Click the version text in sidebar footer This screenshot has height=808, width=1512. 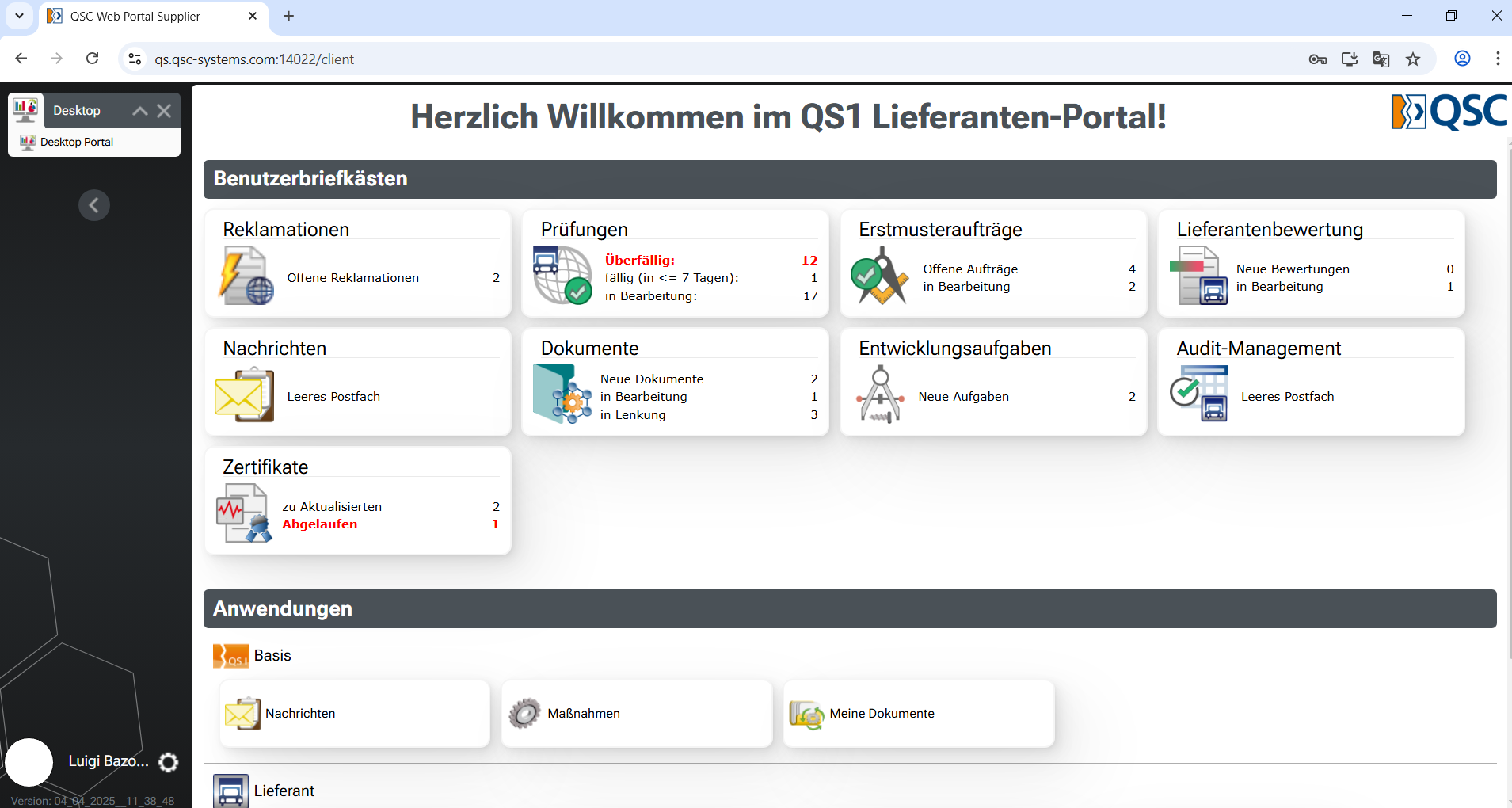coord(93,801)
